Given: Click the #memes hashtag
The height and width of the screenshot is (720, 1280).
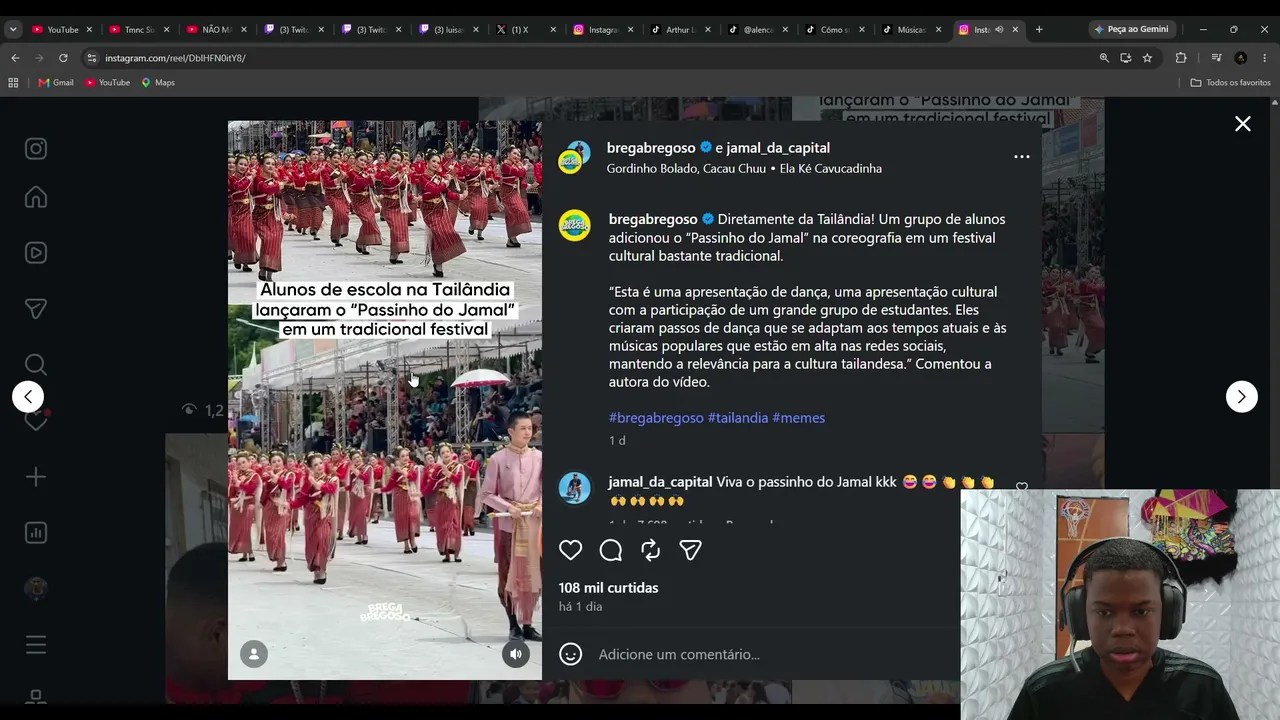Looking at the screenshot, I should (799, 418).
